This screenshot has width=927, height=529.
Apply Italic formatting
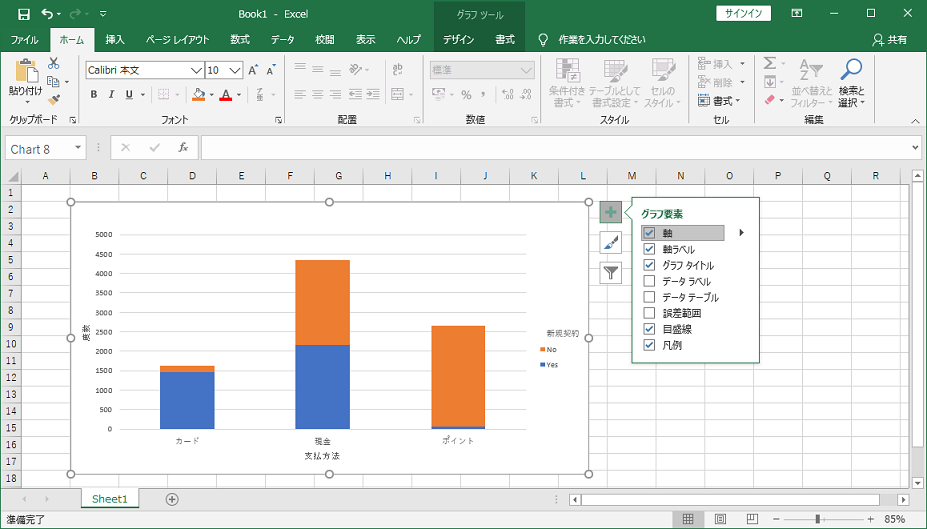click(112, 95)
